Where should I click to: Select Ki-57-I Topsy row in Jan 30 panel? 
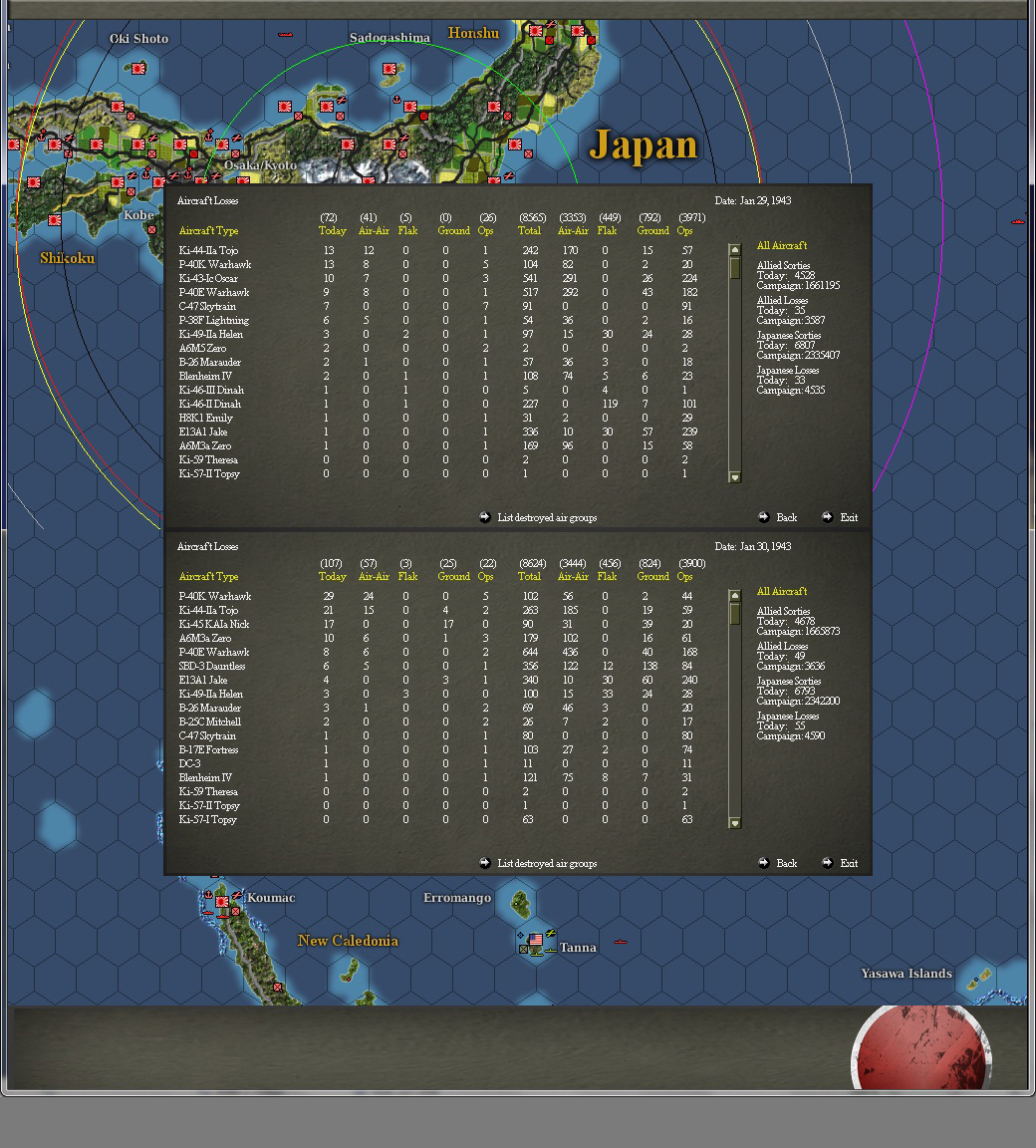439,819
